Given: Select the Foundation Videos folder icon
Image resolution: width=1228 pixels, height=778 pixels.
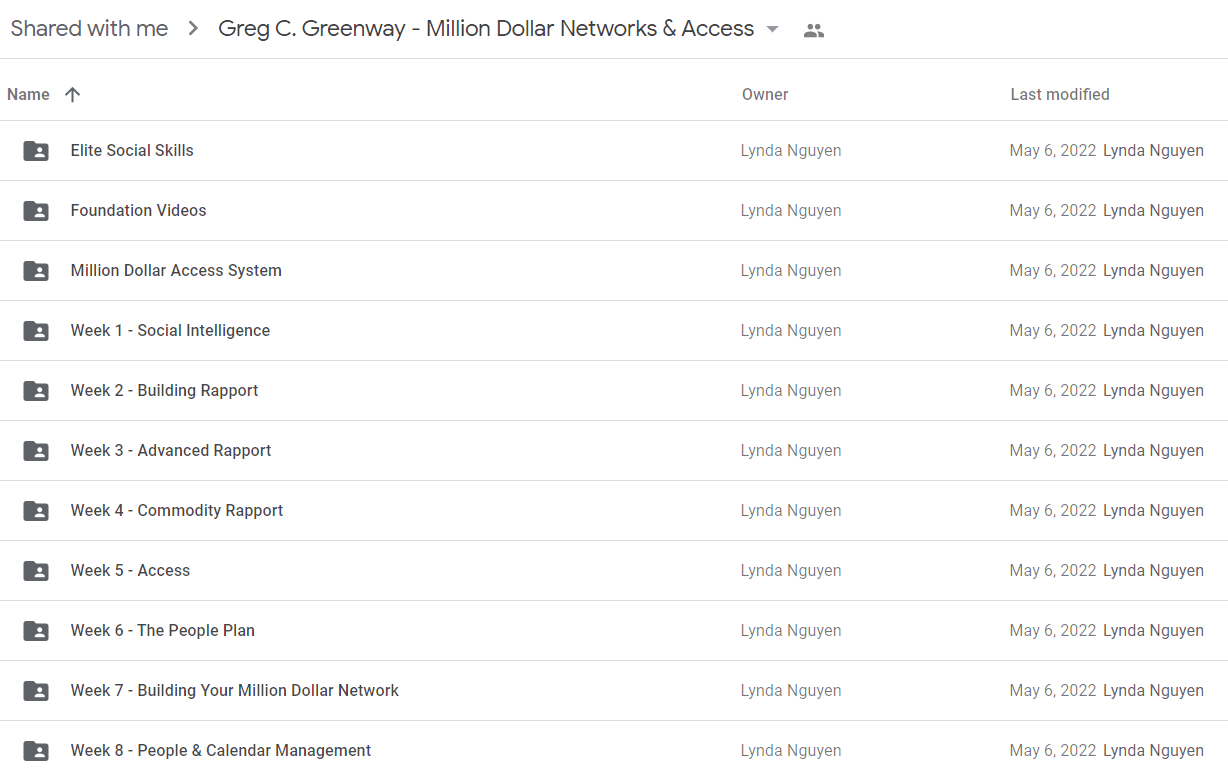Looking at the screenshot, I should click(36, 211).
